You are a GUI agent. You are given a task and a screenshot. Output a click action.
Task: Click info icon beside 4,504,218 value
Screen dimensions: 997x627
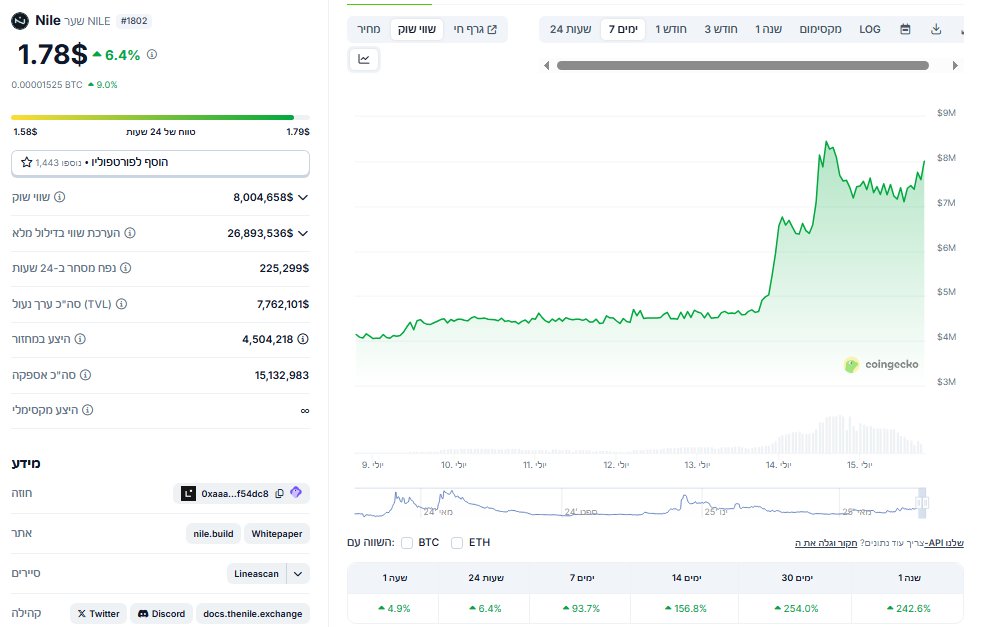point(303,339)
